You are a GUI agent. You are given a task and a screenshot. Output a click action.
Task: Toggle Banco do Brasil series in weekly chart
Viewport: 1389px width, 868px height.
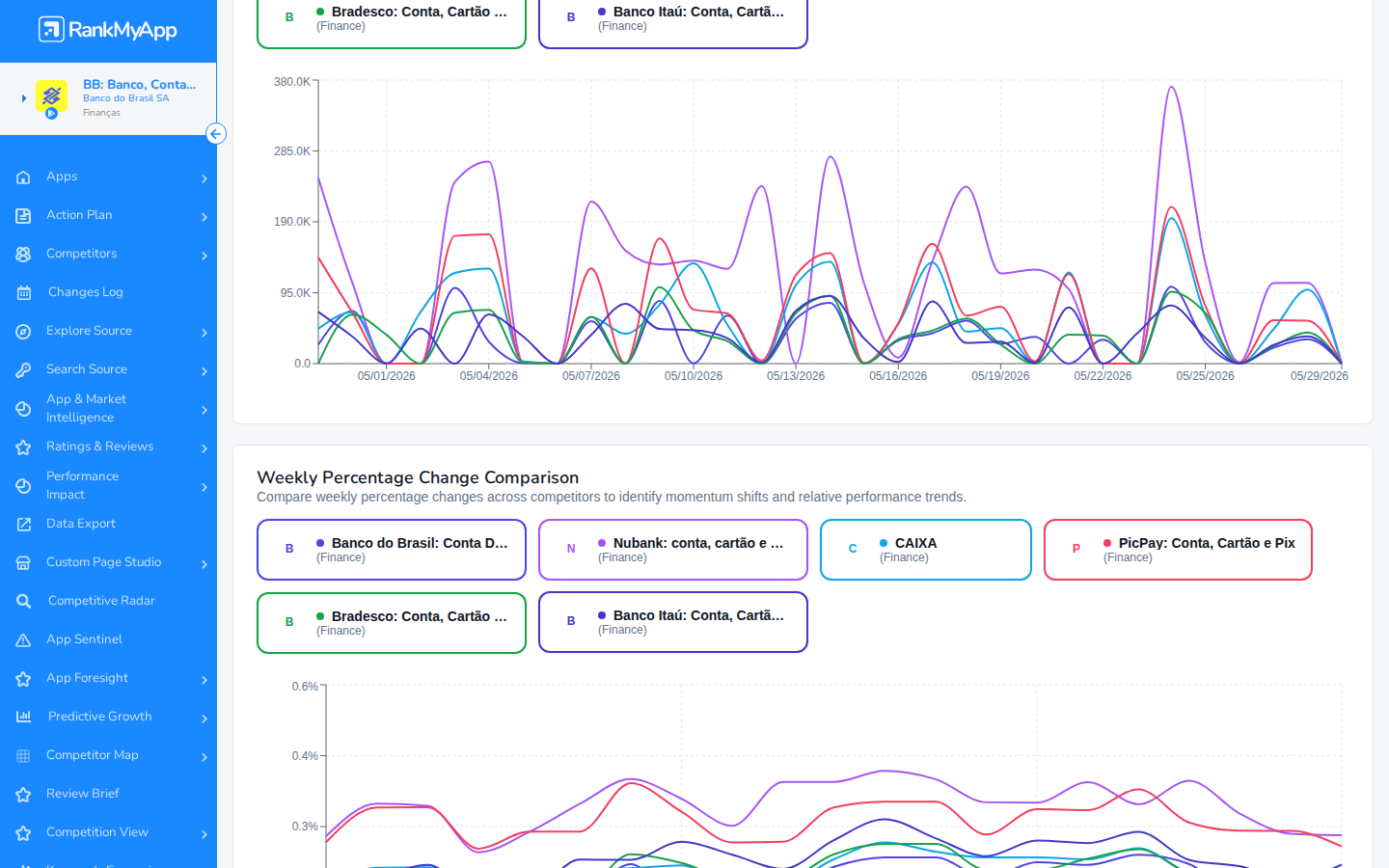click(x=392, y=550)
